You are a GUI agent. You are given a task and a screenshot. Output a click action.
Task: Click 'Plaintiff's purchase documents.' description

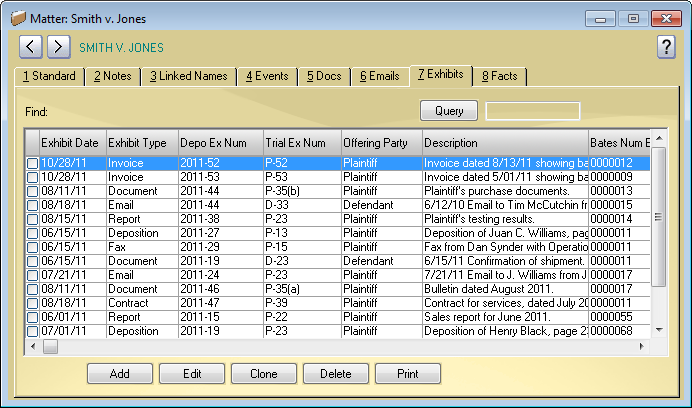click(x=505, y=191)
